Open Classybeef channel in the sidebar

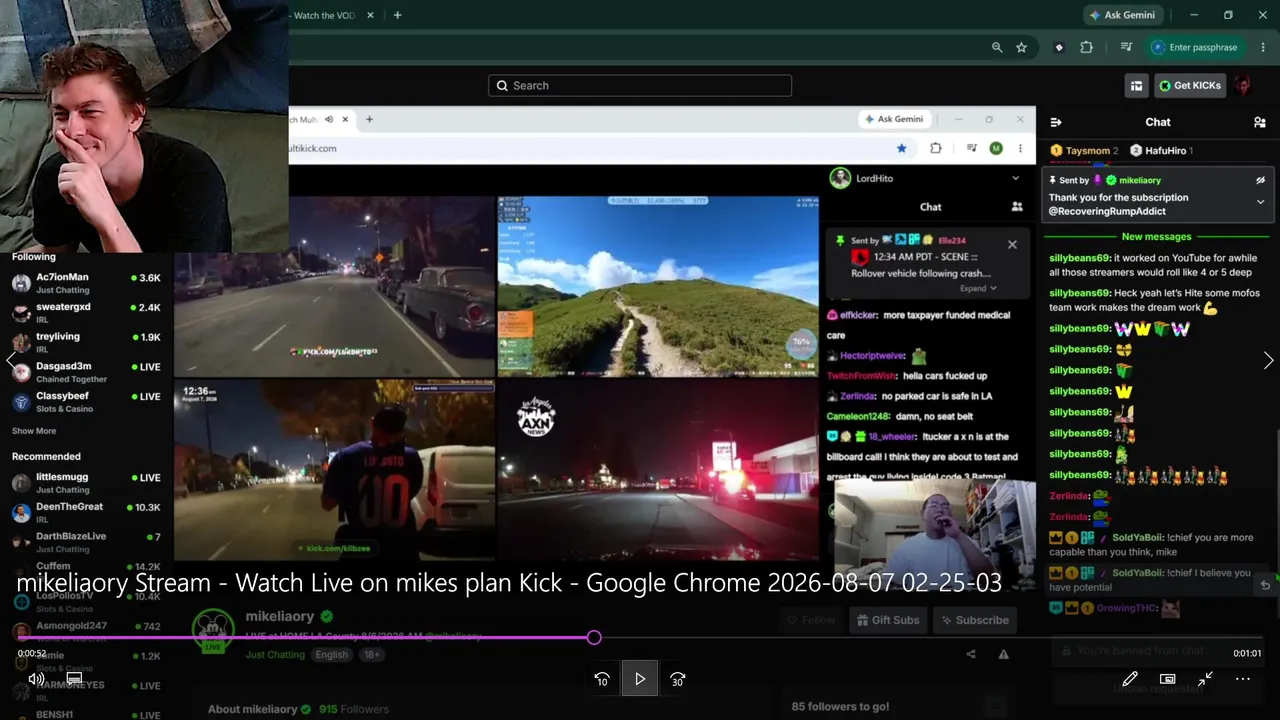click(87, 401)
